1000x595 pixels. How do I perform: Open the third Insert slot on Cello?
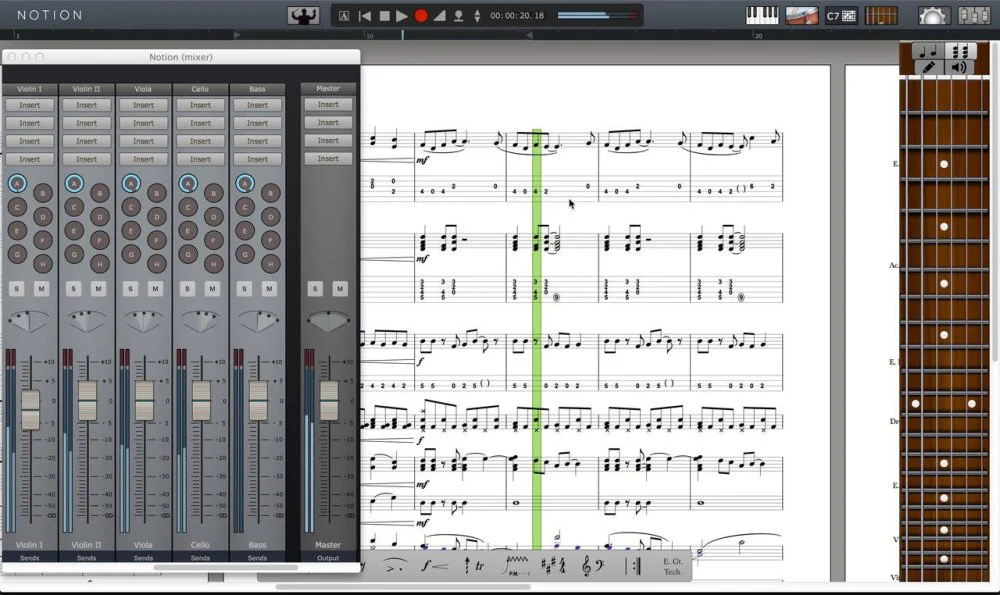(x=200, y=141)
